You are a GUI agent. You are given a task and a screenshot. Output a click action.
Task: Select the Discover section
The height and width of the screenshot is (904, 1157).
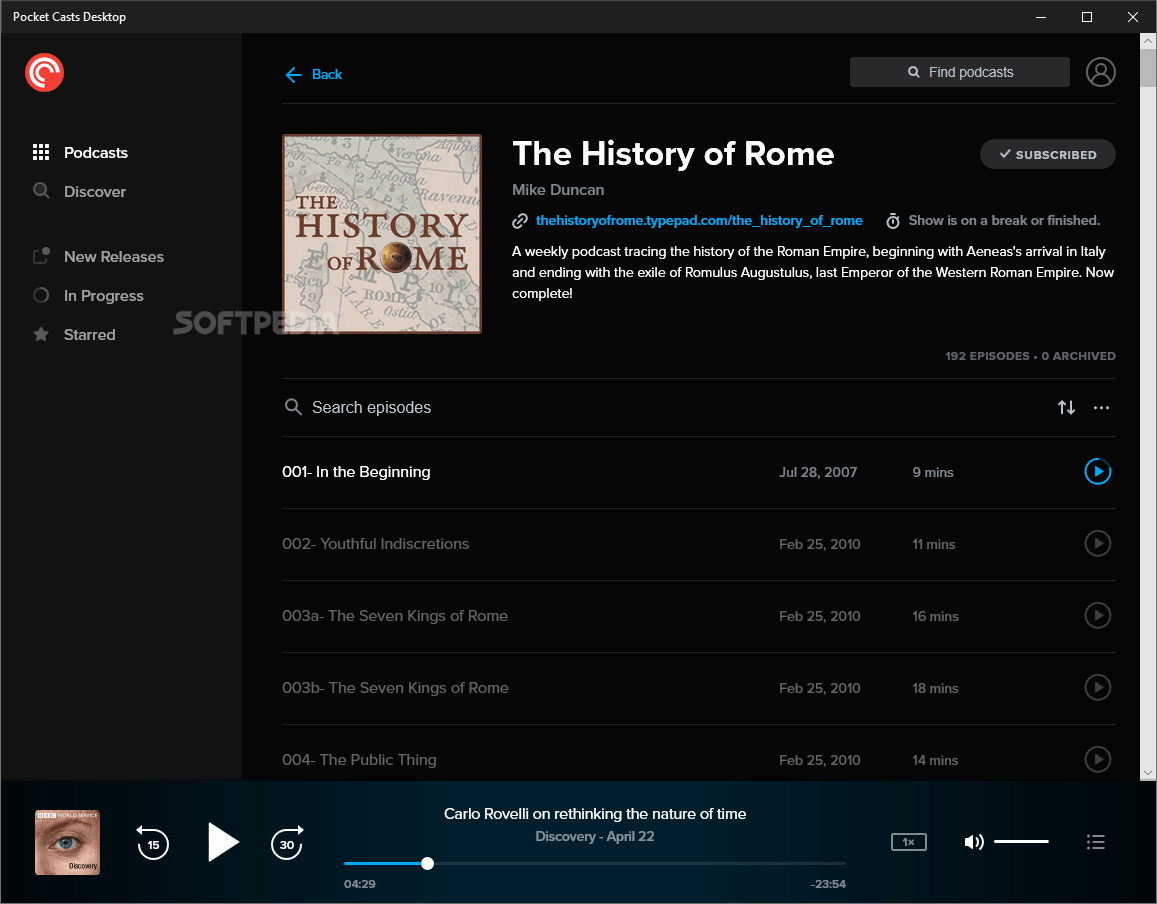[x=94, y=191]
